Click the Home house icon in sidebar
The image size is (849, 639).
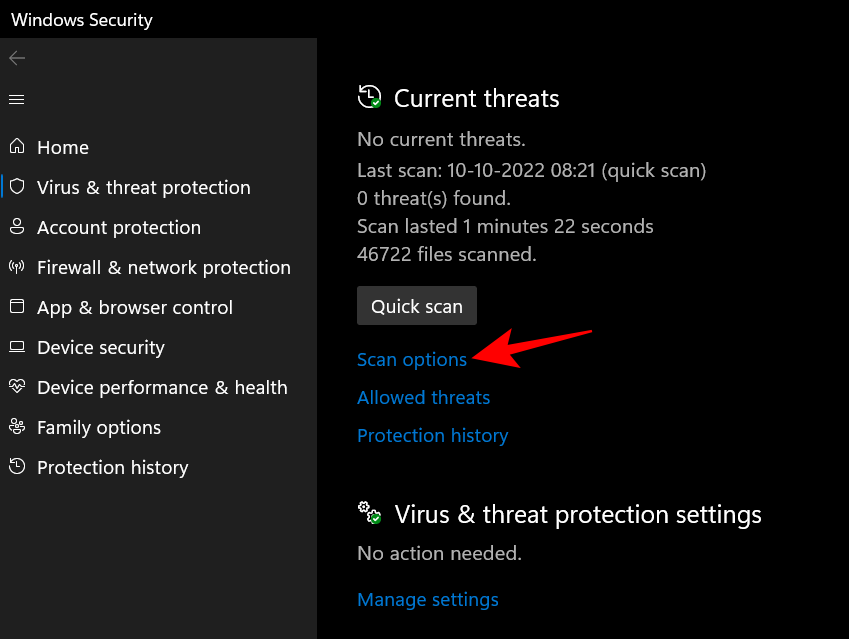click(17, 147)
